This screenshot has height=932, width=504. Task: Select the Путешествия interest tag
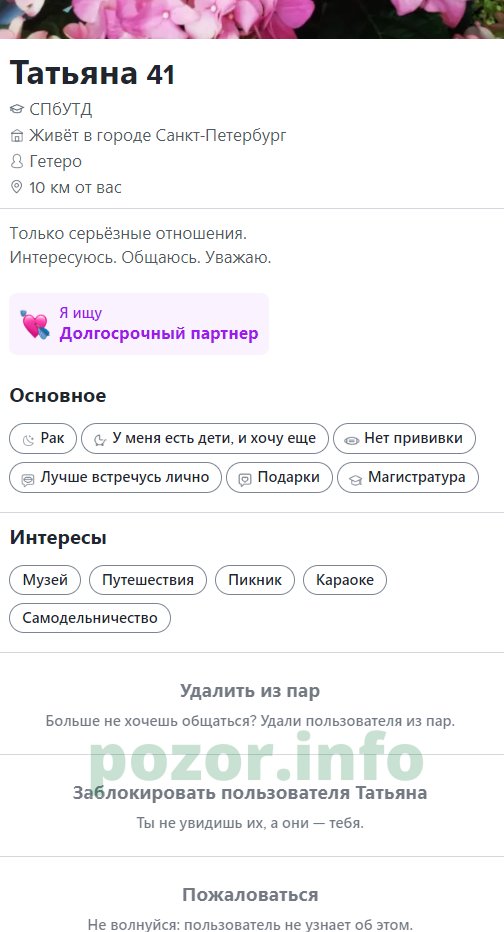coord(148,580)
